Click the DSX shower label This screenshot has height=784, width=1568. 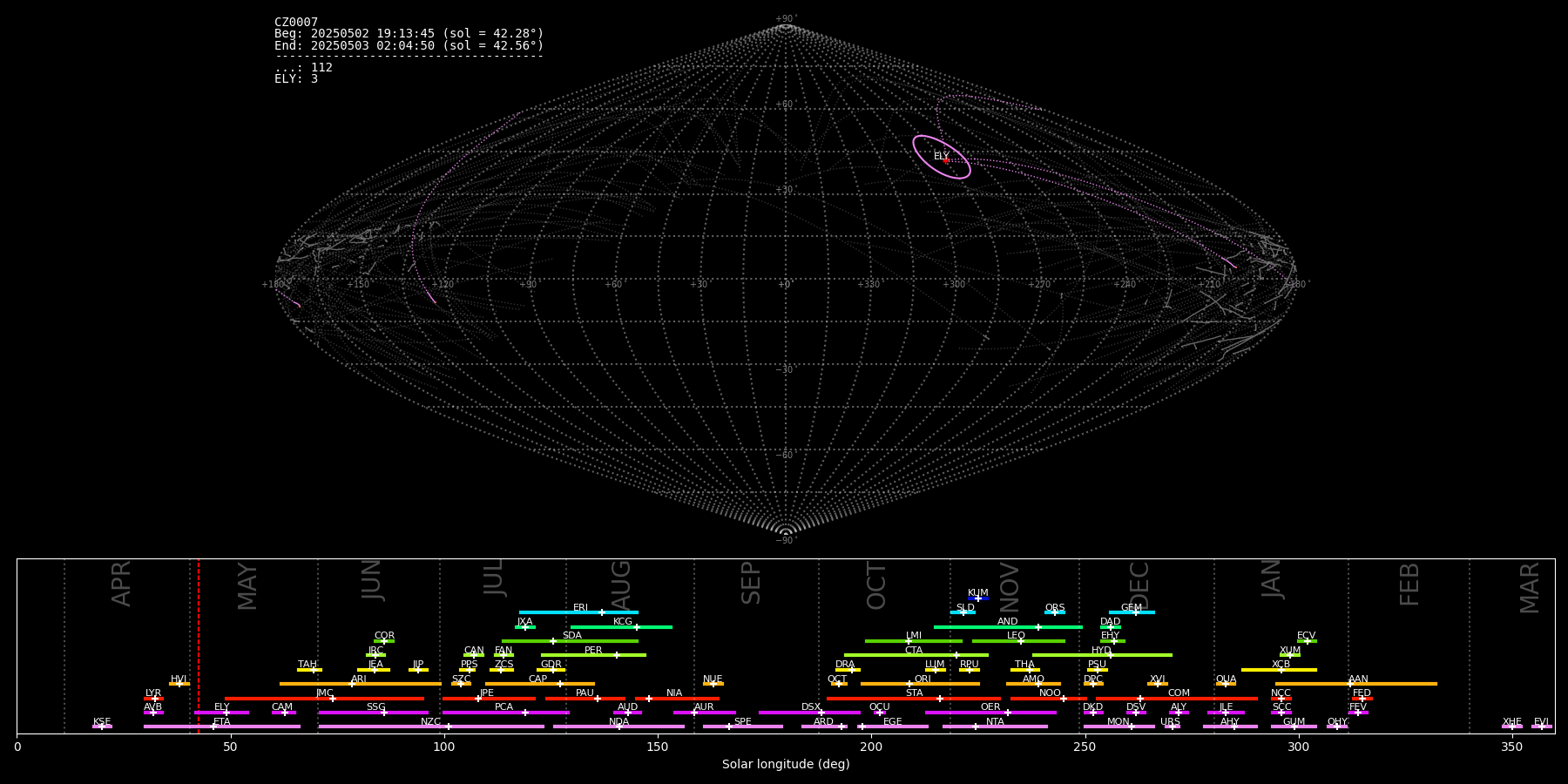[x=811, y=707]
